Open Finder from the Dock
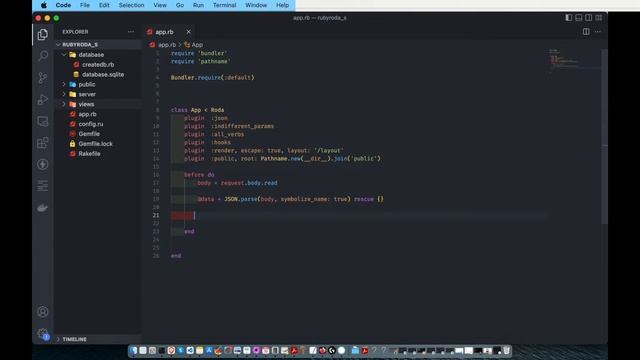 pos(133,350)
